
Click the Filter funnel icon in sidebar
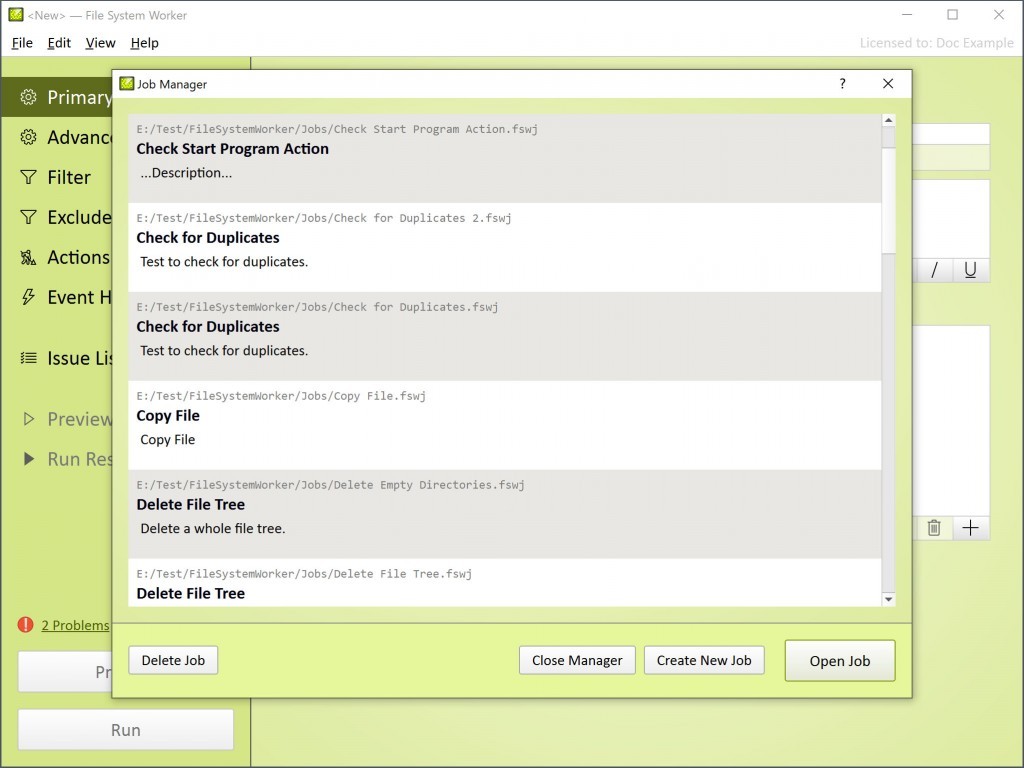coord(28,177)
